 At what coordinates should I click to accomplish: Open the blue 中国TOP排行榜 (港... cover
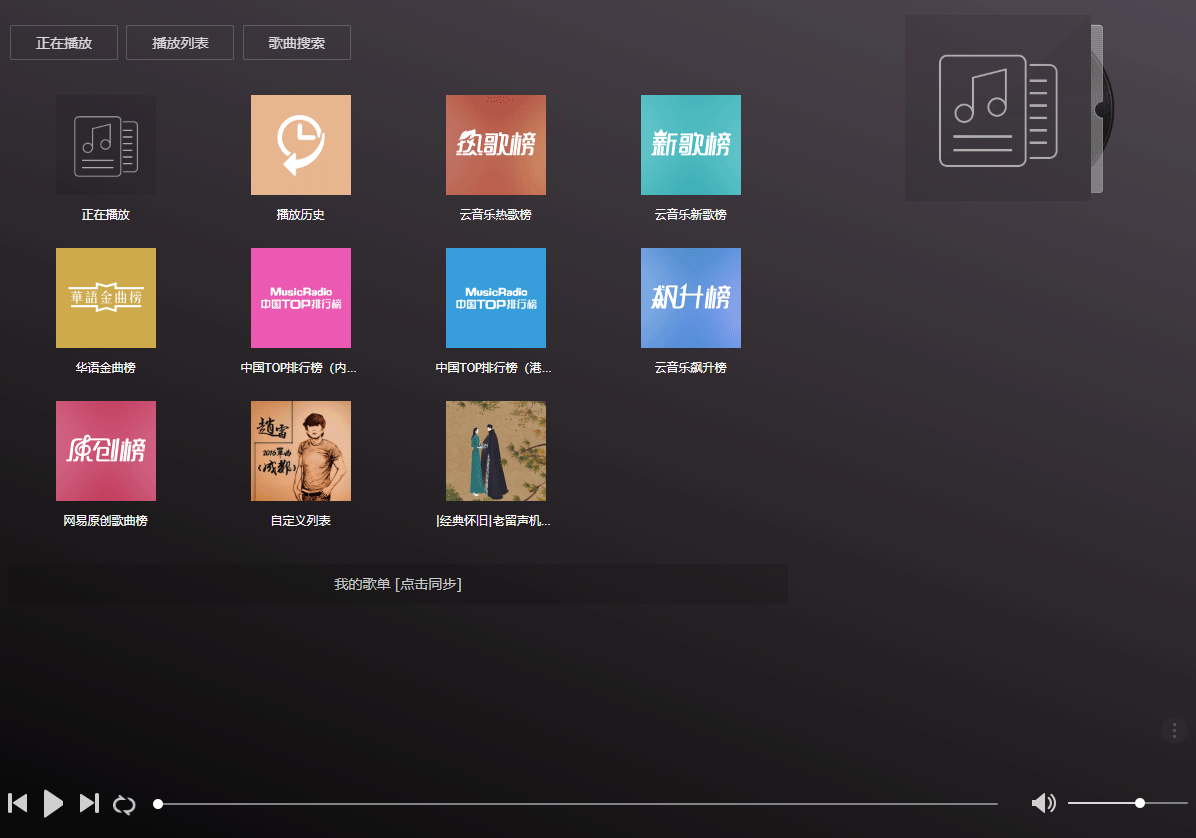[x=496, y=298]
